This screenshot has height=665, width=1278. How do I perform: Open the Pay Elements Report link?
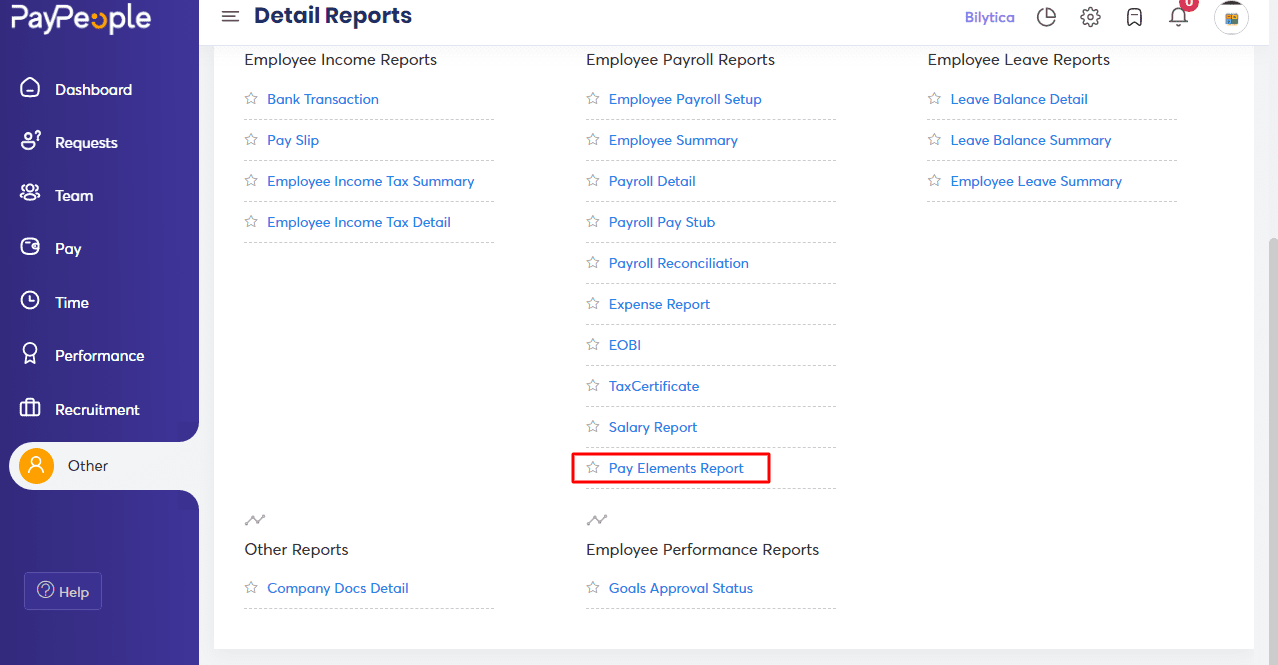pyautogui.click(x=676, y=467)
